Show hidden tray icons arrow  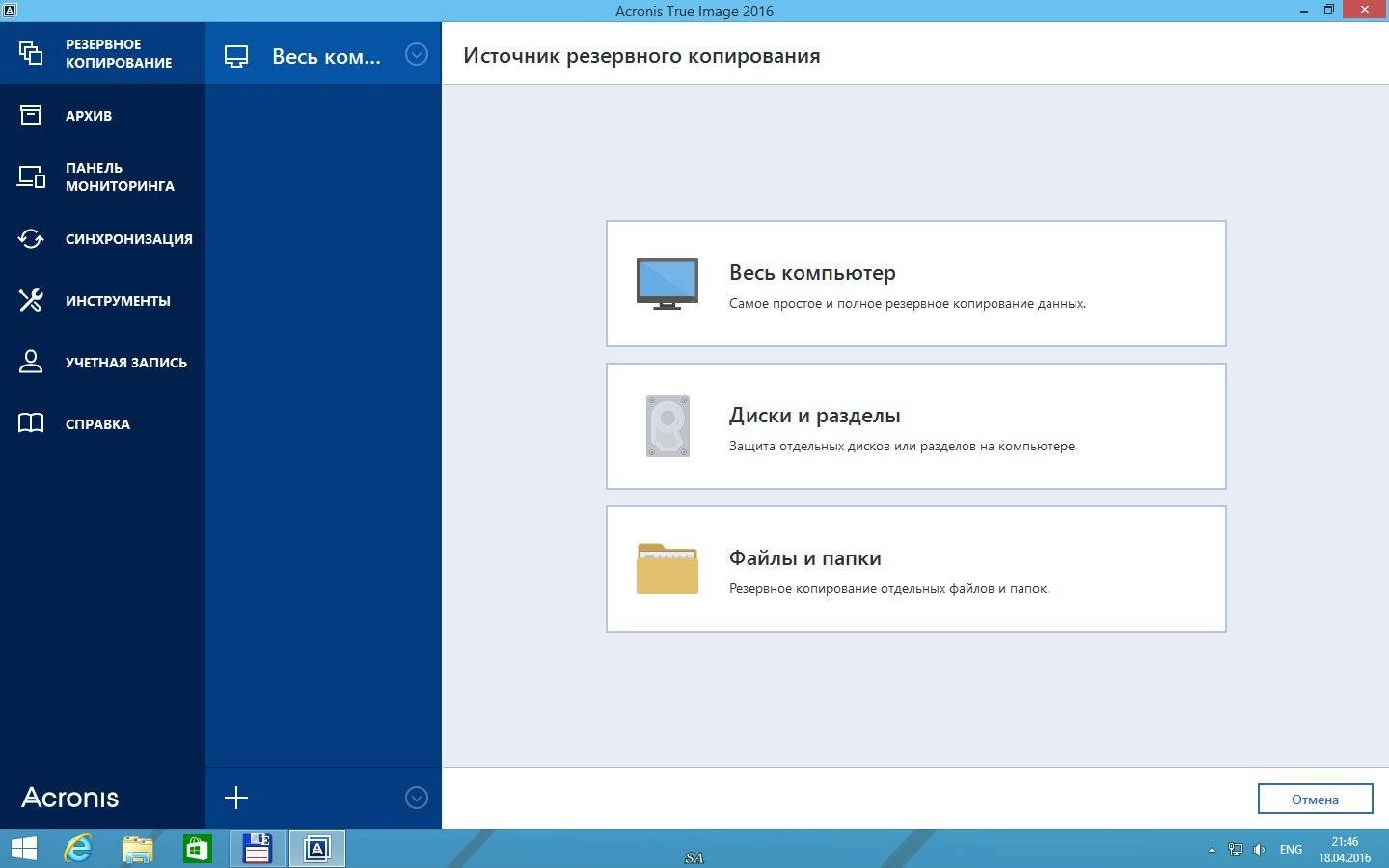coord(1212,850)
